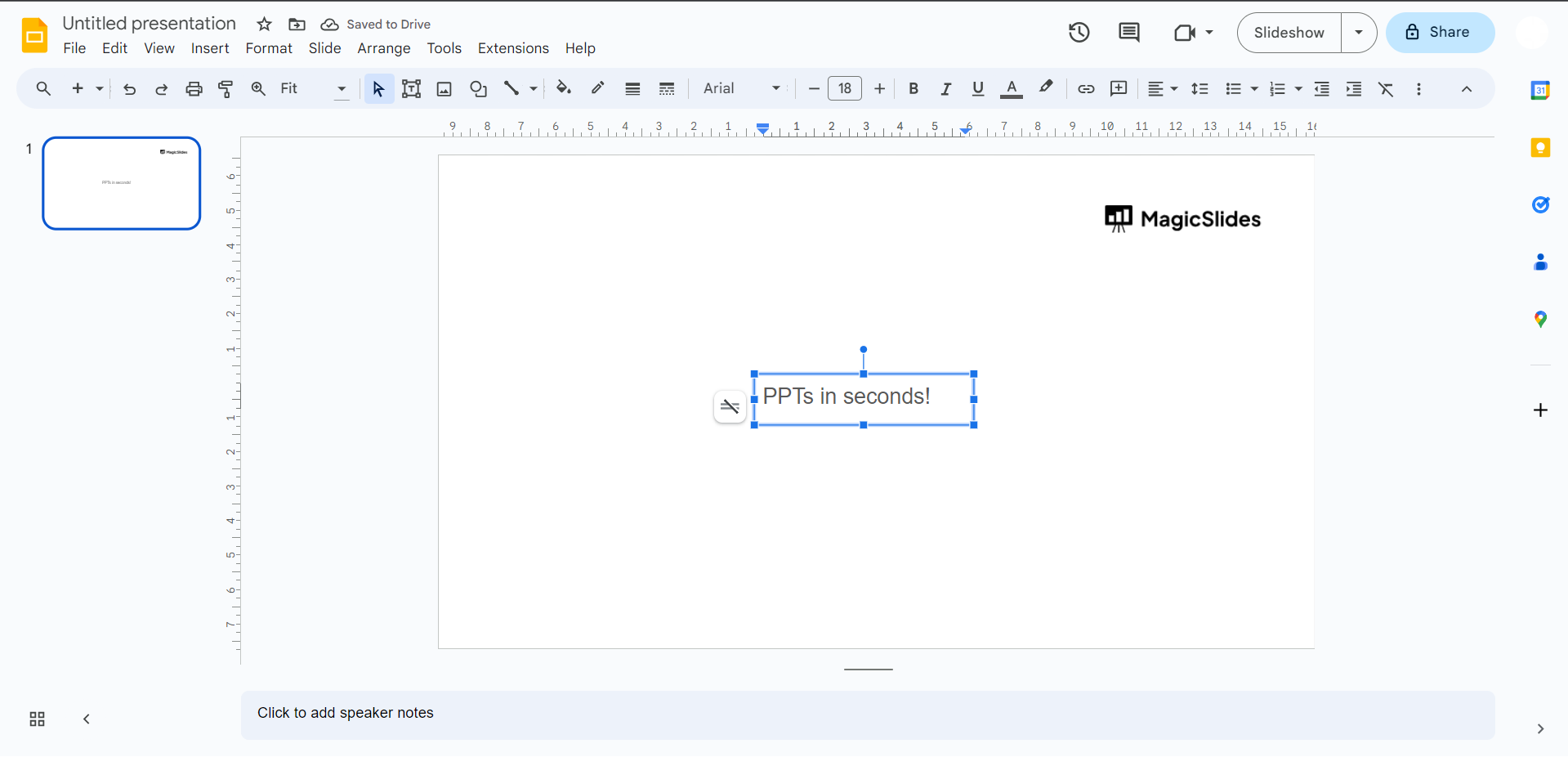Screen dimensions: 1568x757
Task: Open the comment history panel
Action: 1129,33
